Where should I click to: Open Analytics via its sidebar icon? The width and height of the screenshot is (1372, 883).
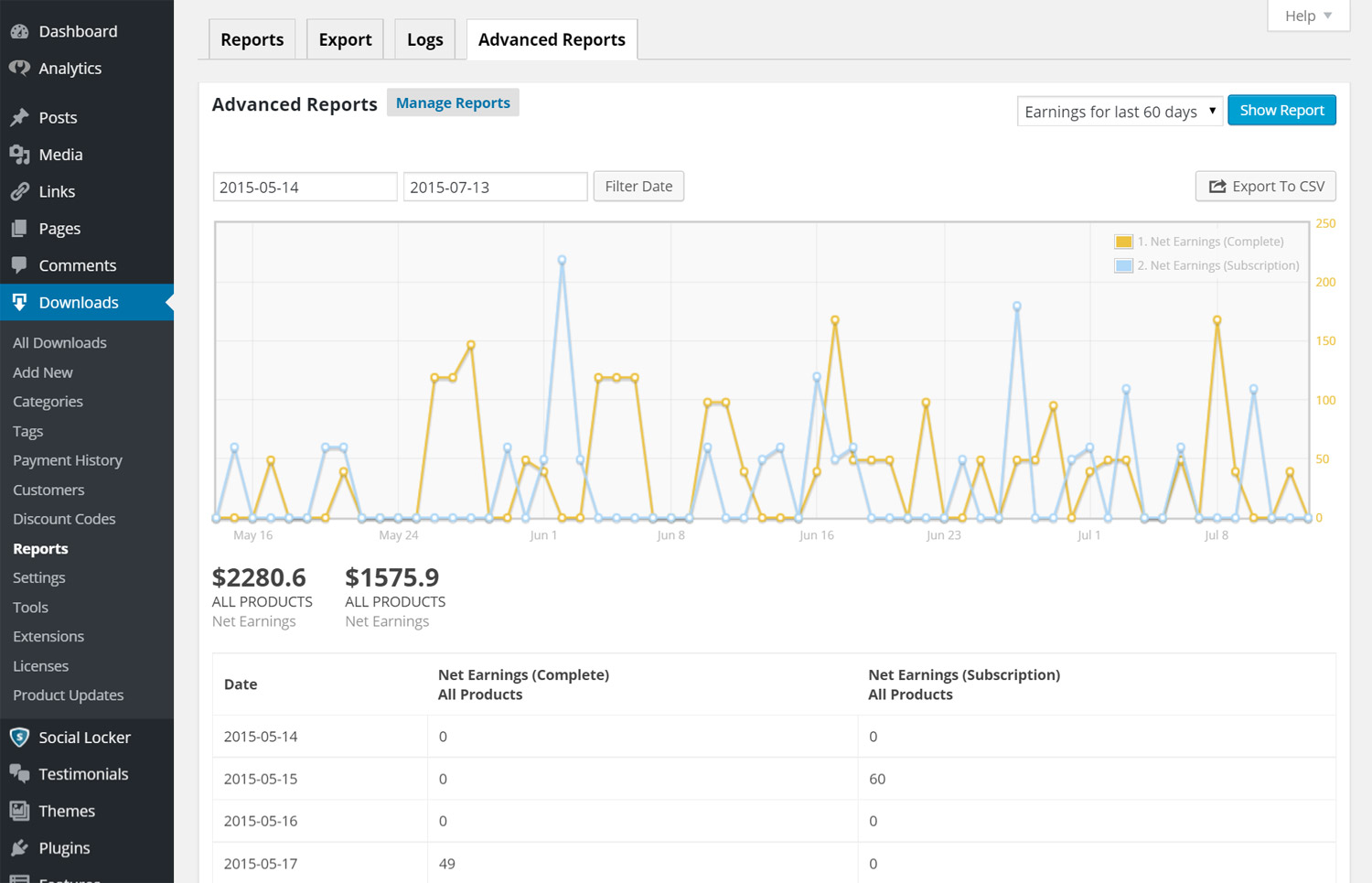[19, 69]
